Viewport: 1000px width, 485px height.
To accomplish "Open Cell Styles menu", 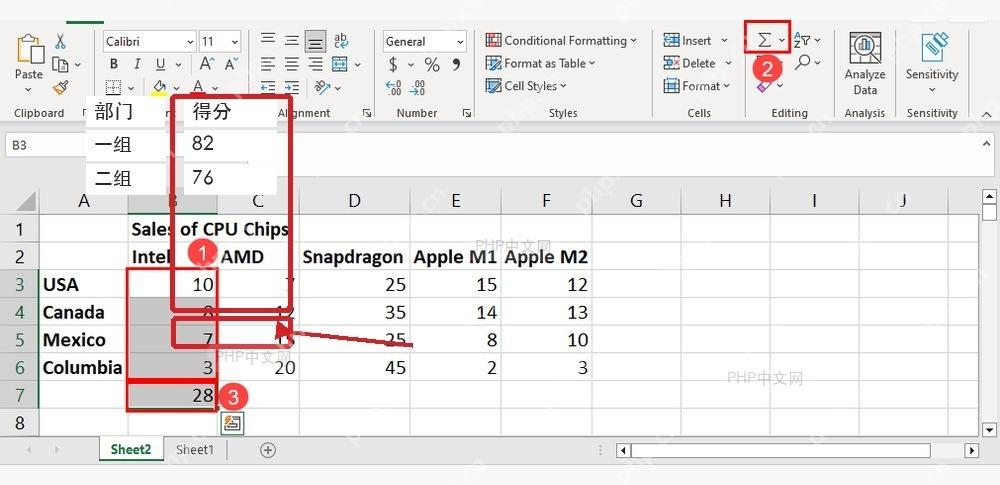I will coord(526,86).
